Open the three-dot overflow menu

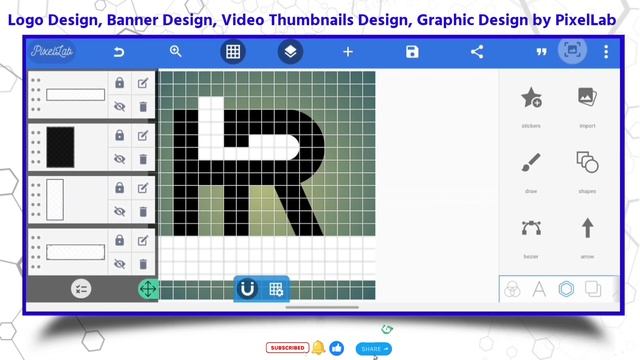(606, 52)
